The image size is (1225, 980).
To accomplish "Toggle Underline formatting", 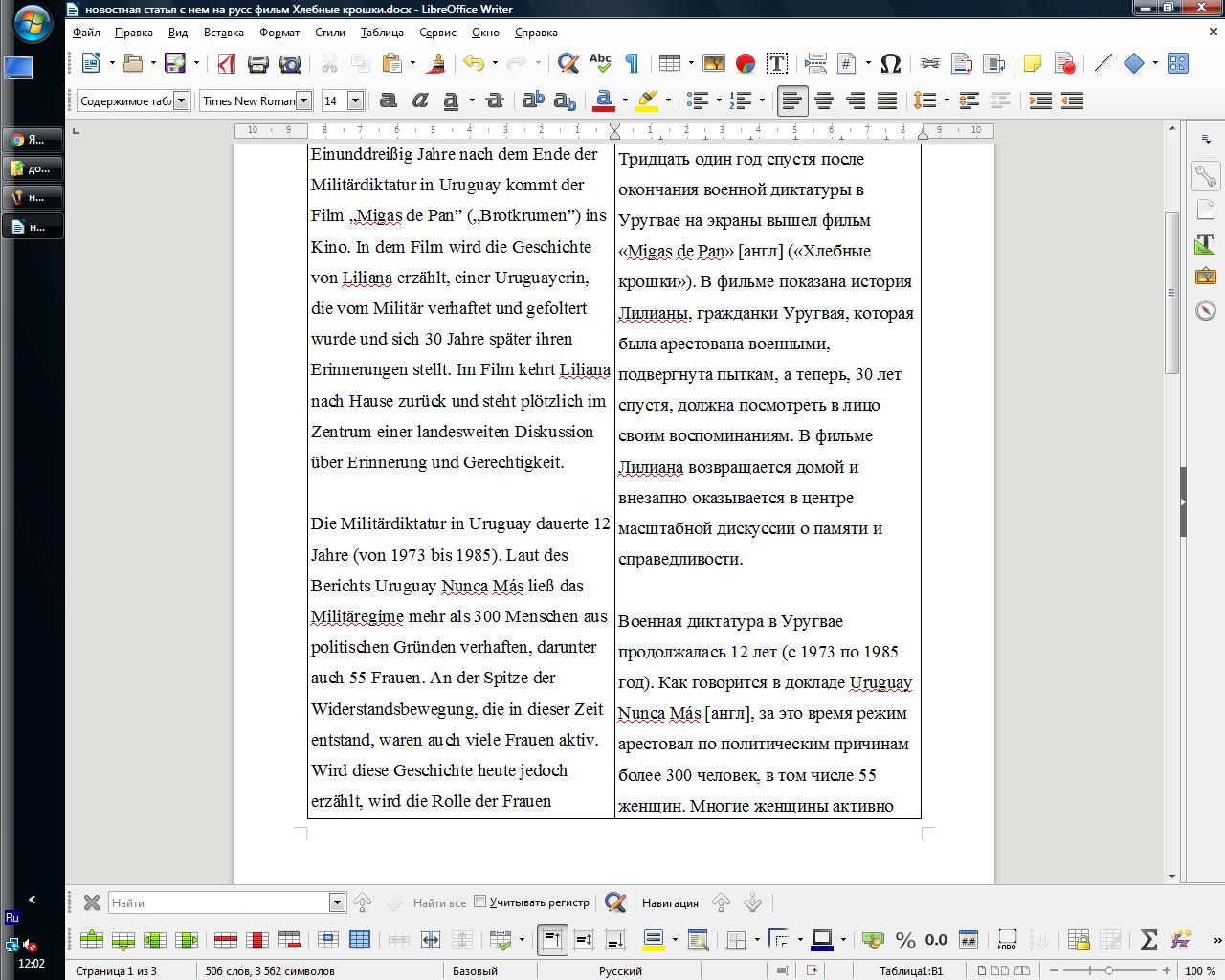I will (x=451, y=100).
